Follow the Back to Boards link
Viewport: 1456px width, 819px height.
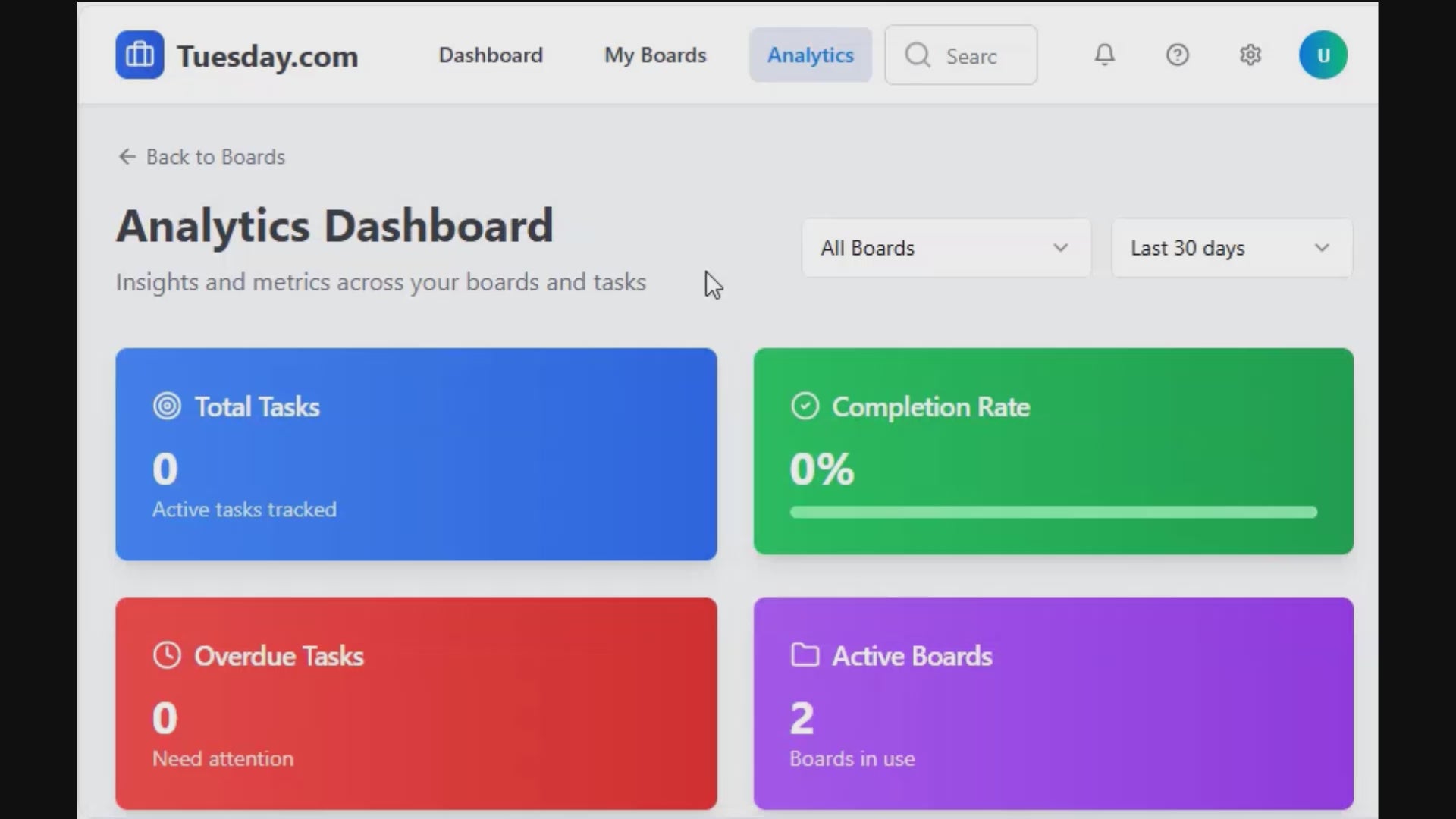215,157
